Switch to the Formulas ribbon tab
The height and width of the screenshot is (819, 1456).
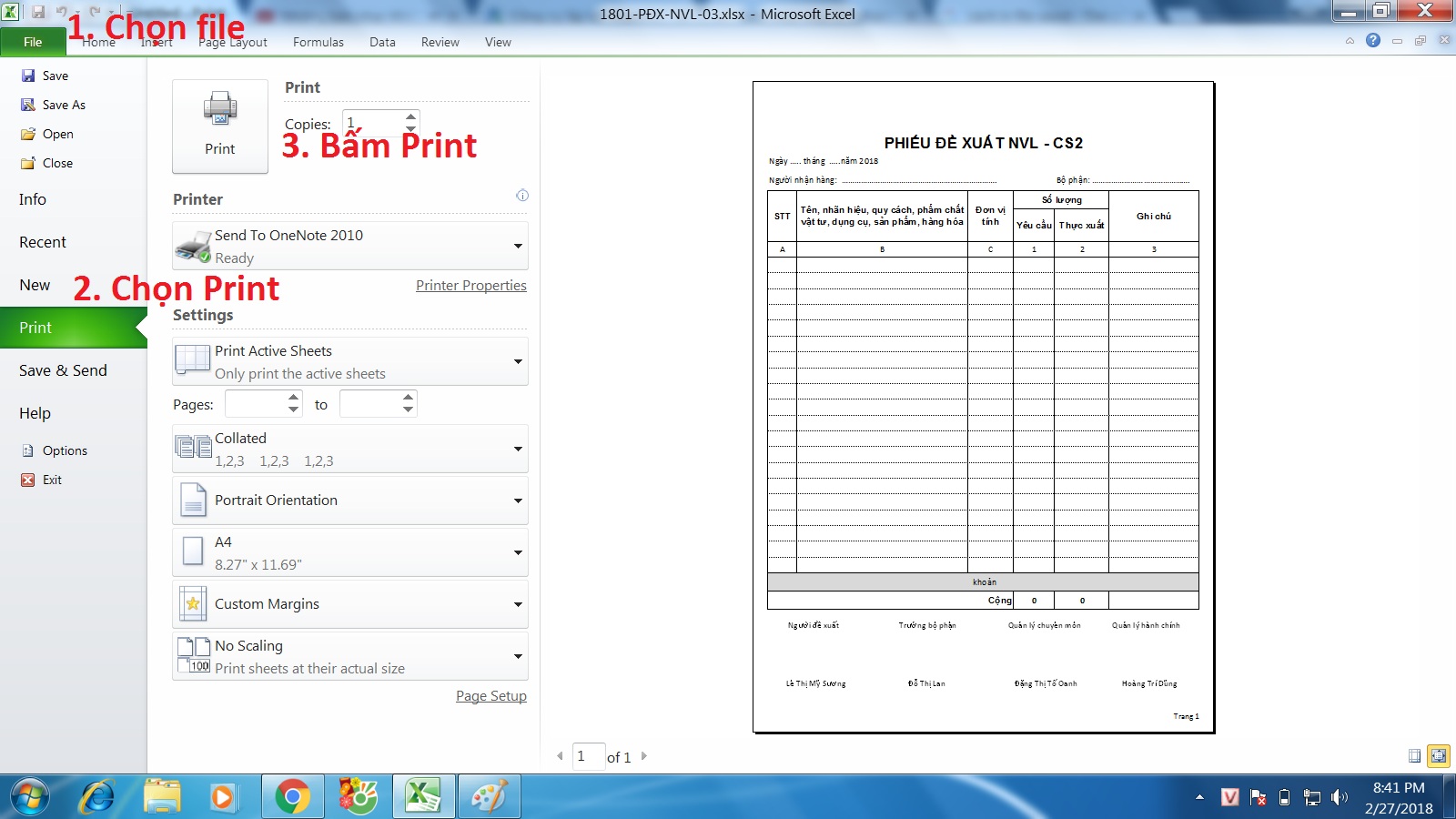(x=318, y=42)
